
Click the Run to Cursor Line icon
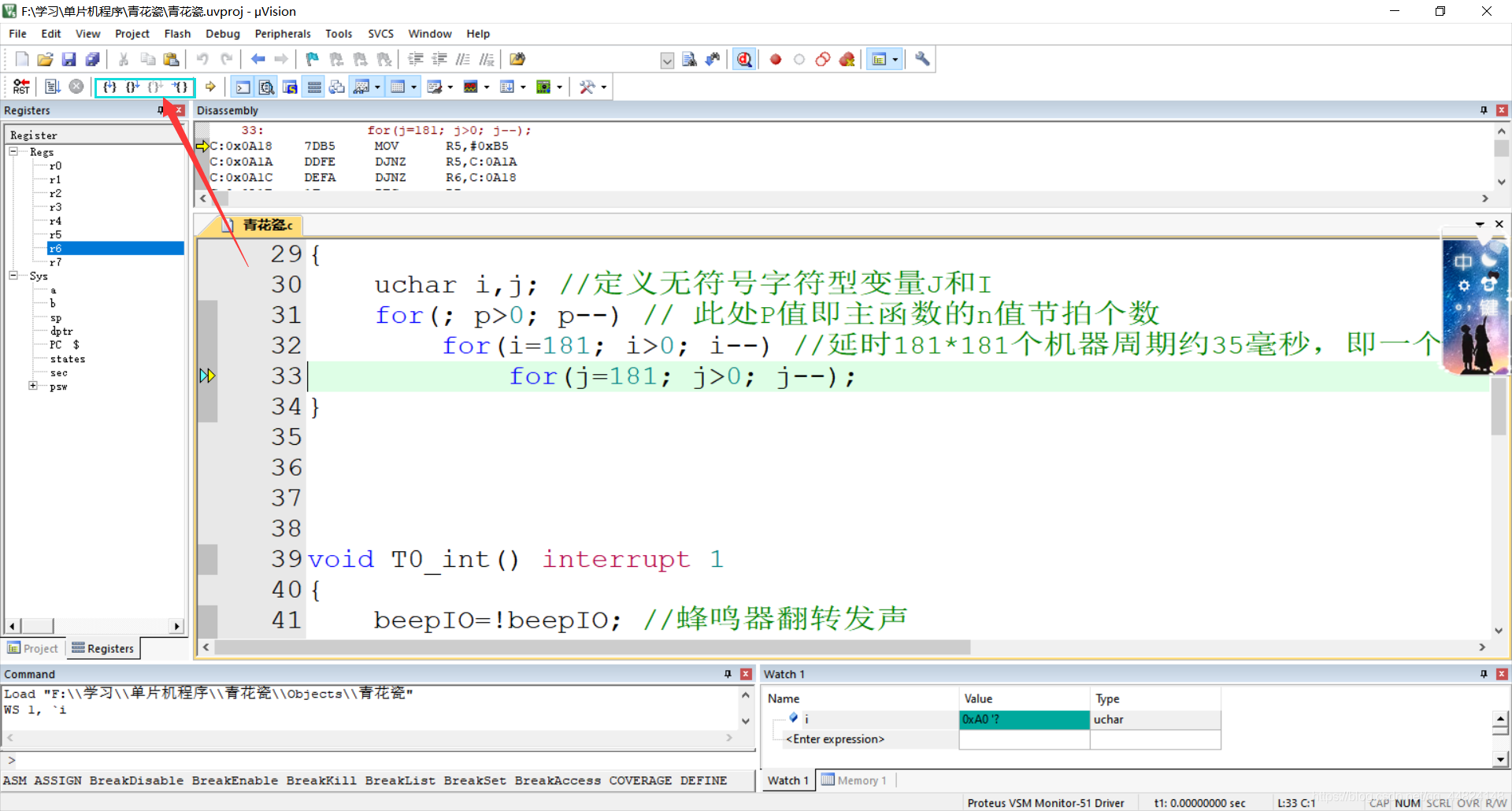pyautogui.click(x=180, y=87)
